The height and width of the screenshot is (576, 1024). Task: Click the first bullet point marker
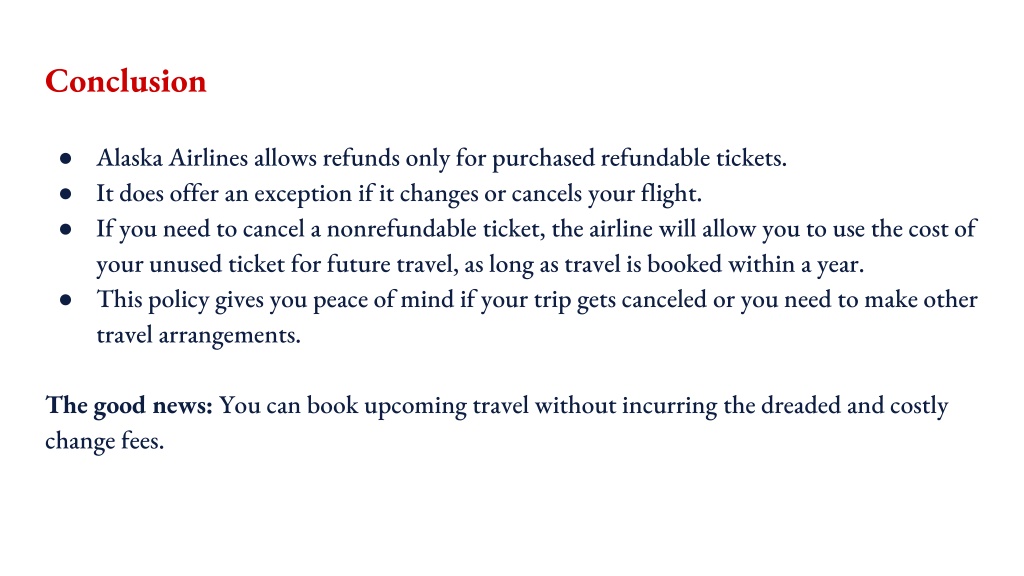[65, 159]
